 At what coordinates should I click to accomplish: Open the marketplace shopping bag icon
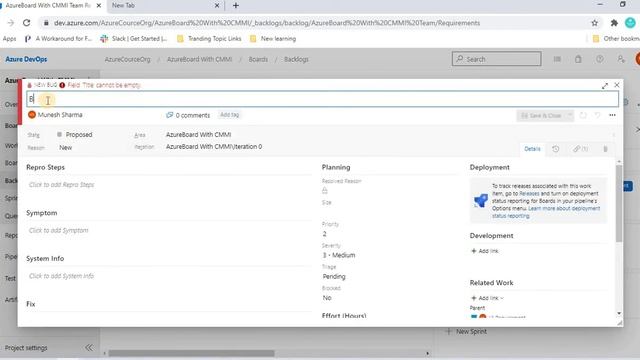click(x=578, y=59)
